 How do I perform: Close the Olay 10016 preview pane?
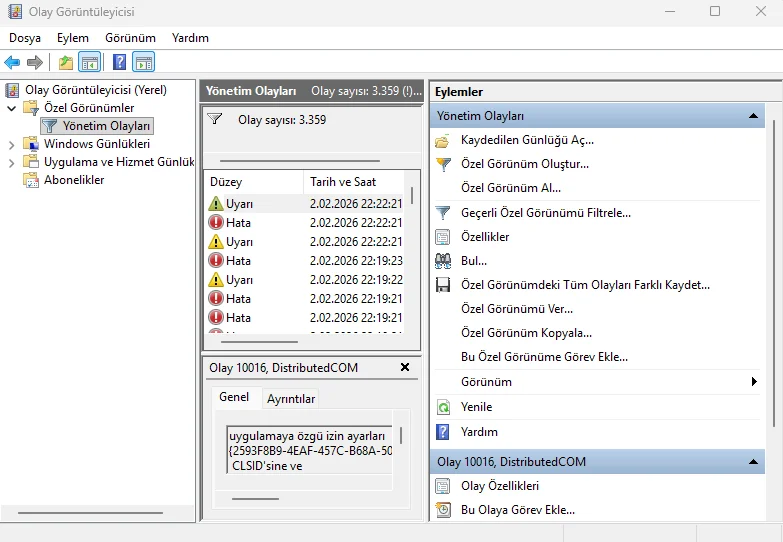(405, 367)
